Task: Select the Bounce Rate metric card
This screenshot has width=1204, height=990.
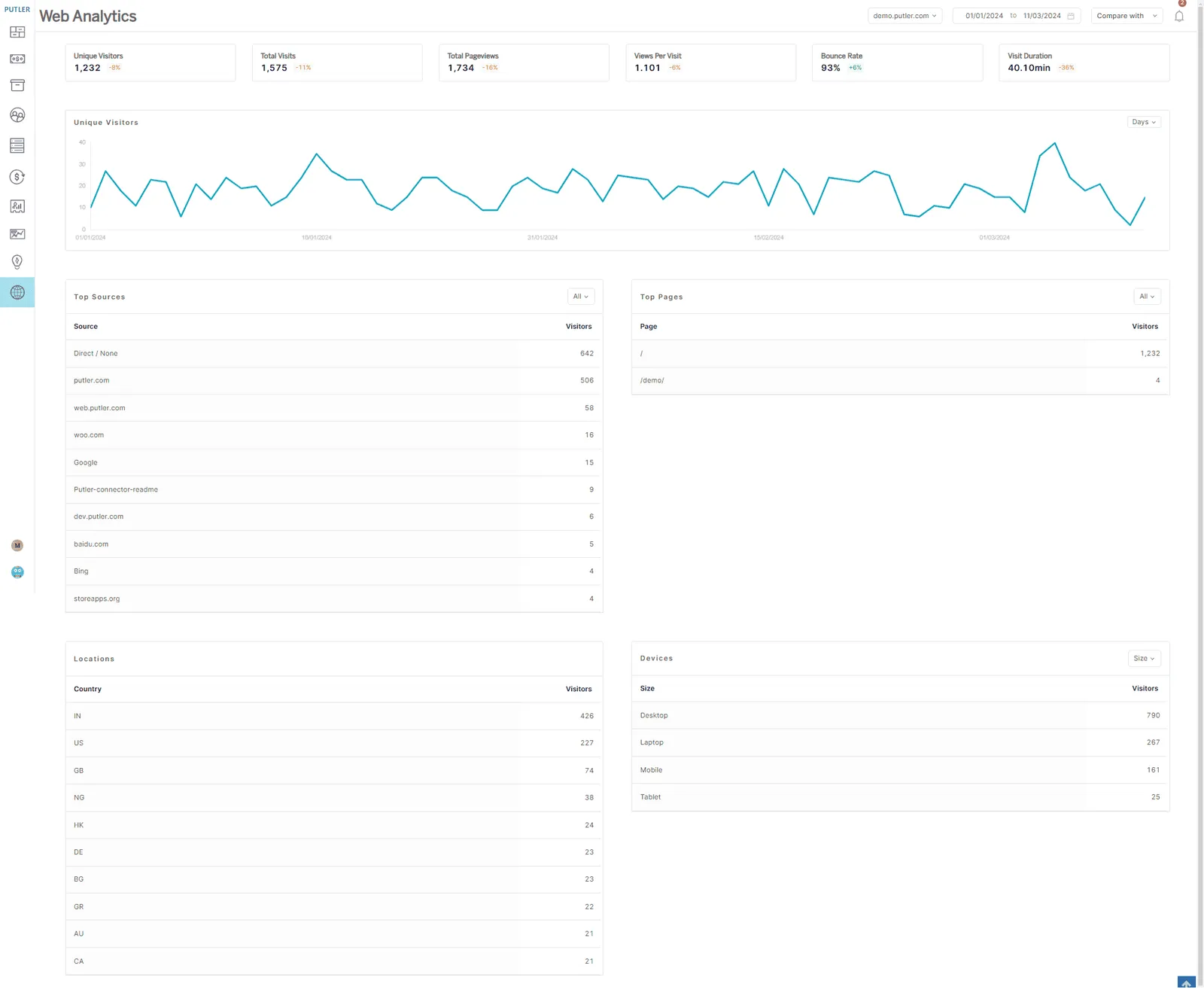Action: tap(897, 62)
